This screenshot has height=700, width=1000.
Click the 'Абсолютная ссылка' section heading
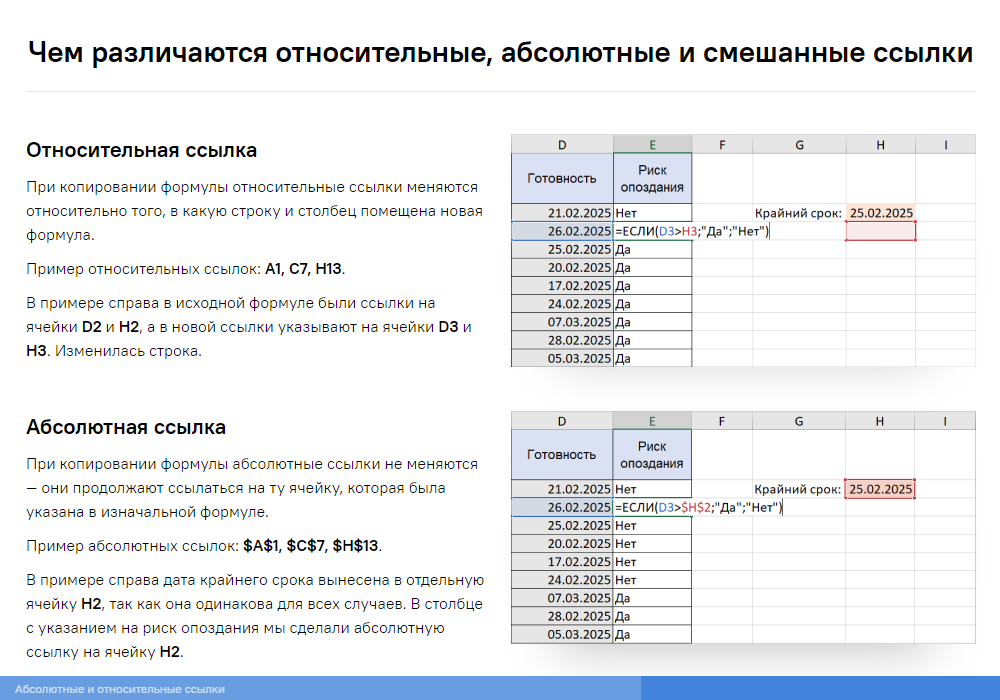pyautogui.click(x=126, y=427)
